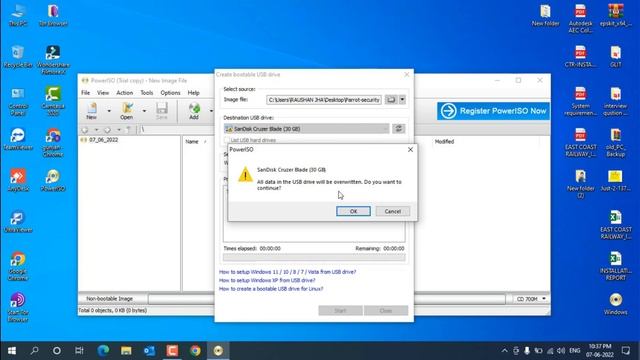Open Destination USB drive dropdown

point(307,129)
